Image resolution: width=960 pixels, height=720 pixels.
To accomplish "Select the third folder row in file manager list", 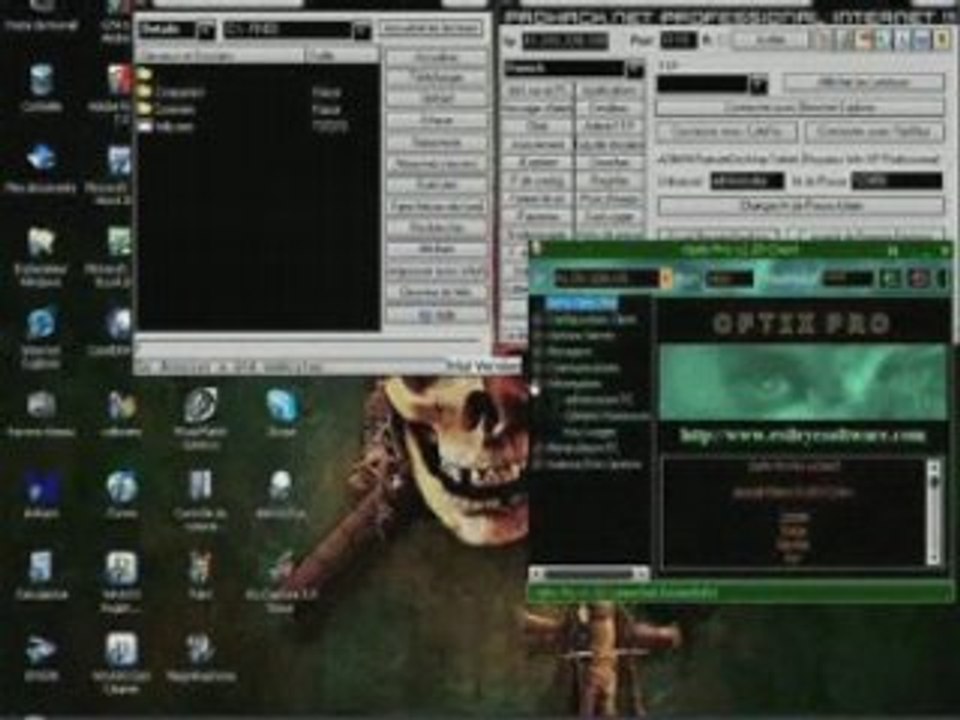I will pos(258,110).
